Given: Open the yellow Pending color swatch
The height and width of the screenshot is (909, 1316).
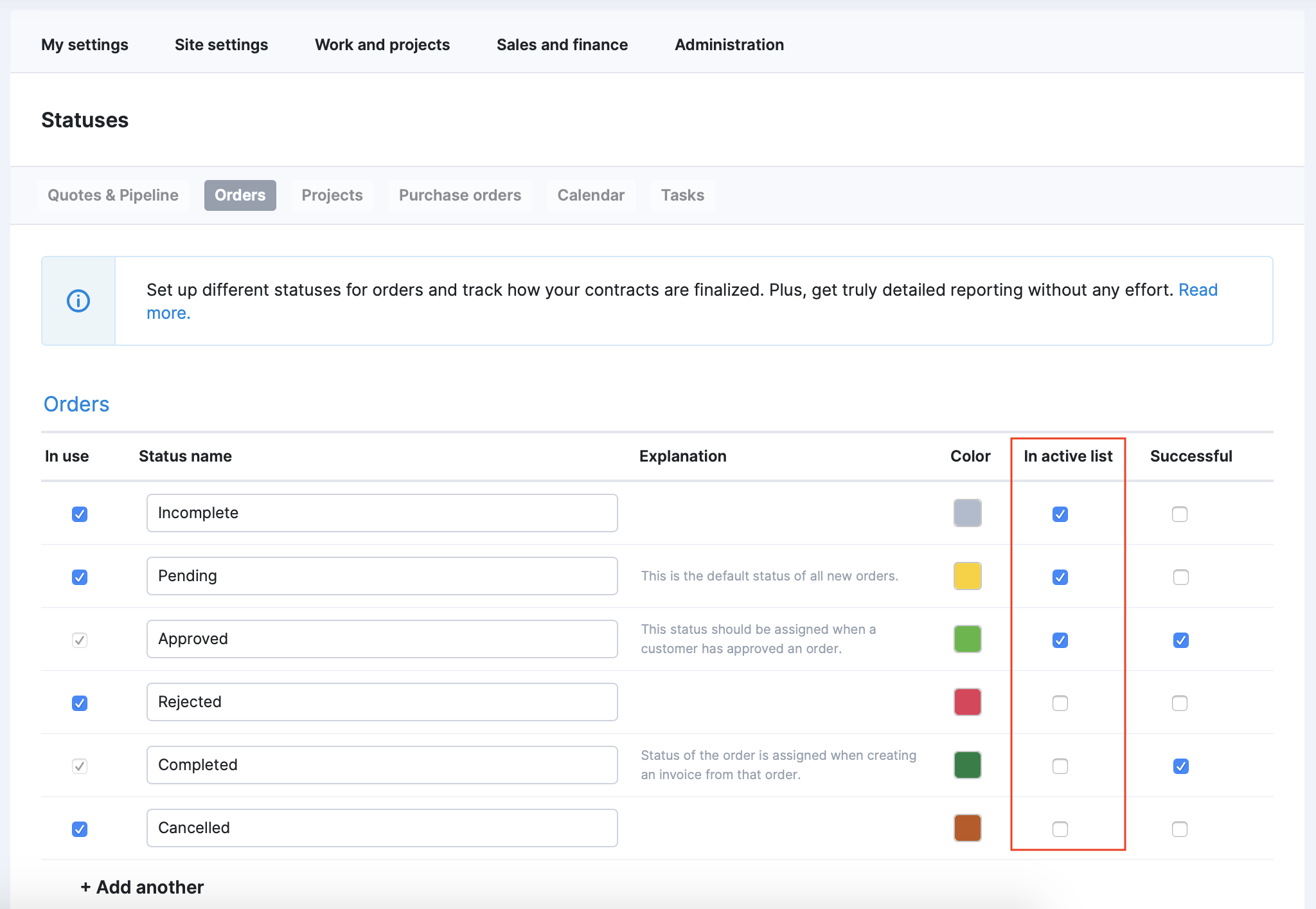Looking at the screenshot, I should [x=967, y=576].
